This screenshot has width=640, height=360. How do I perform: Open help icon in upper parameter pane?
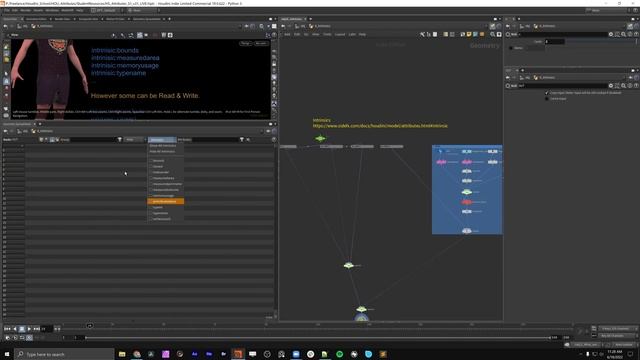click(636, 34)
